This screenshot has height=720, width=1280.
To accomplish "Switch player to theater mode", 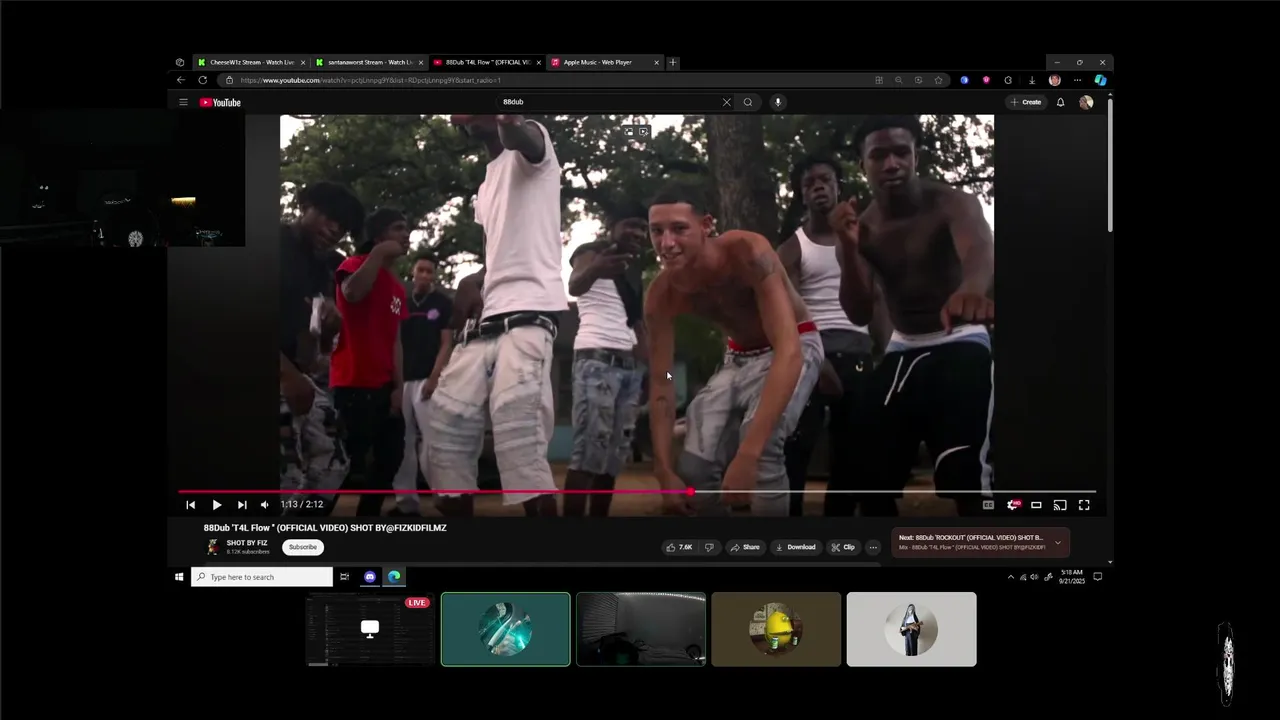I will (x=1036, y=505).
